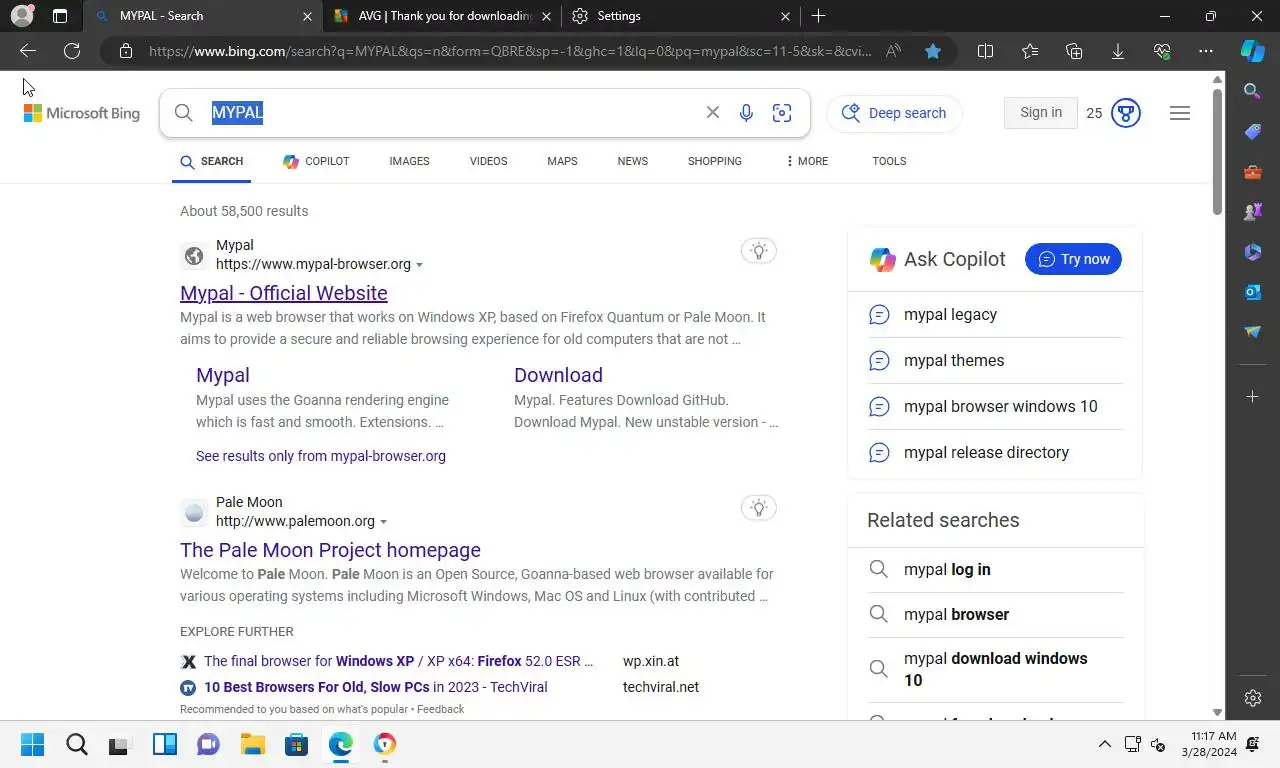Show insights lightbulb for Mypal result
1280x768 pixels.
759,251
